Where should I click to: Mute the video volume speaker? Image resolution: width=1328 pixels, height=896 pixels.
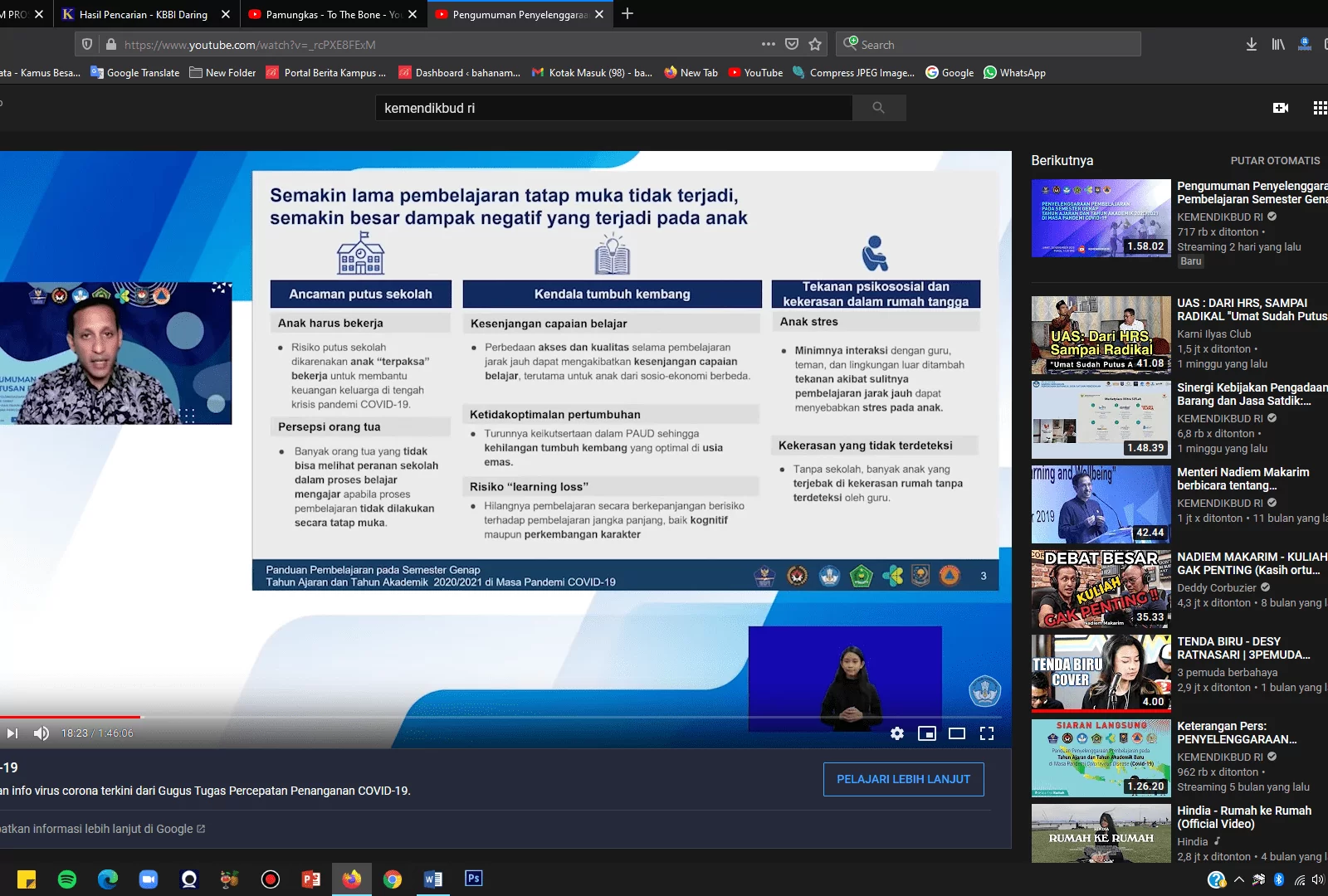(41, 733)
